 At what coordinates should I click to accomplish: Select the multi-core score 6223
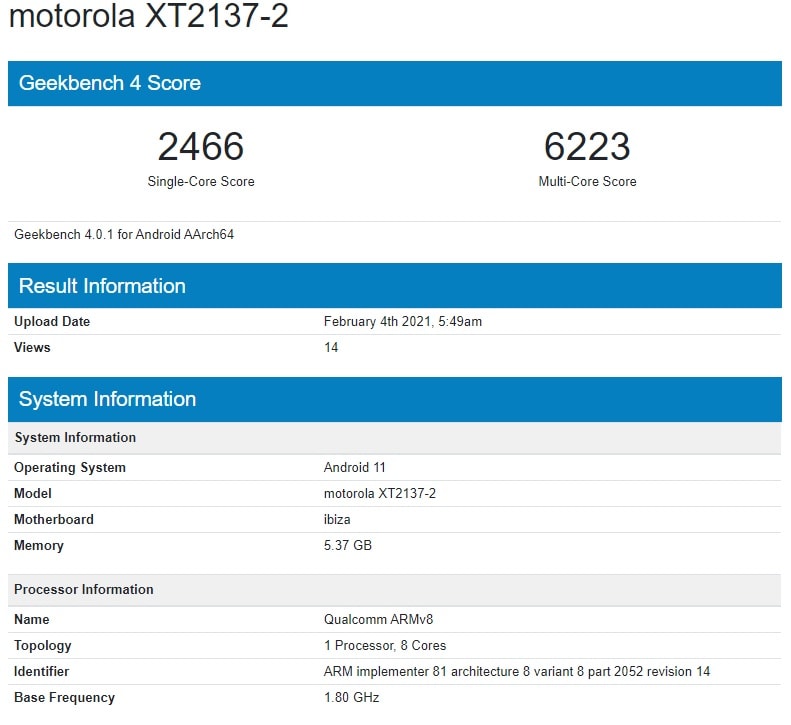click(x=587, y=146)
